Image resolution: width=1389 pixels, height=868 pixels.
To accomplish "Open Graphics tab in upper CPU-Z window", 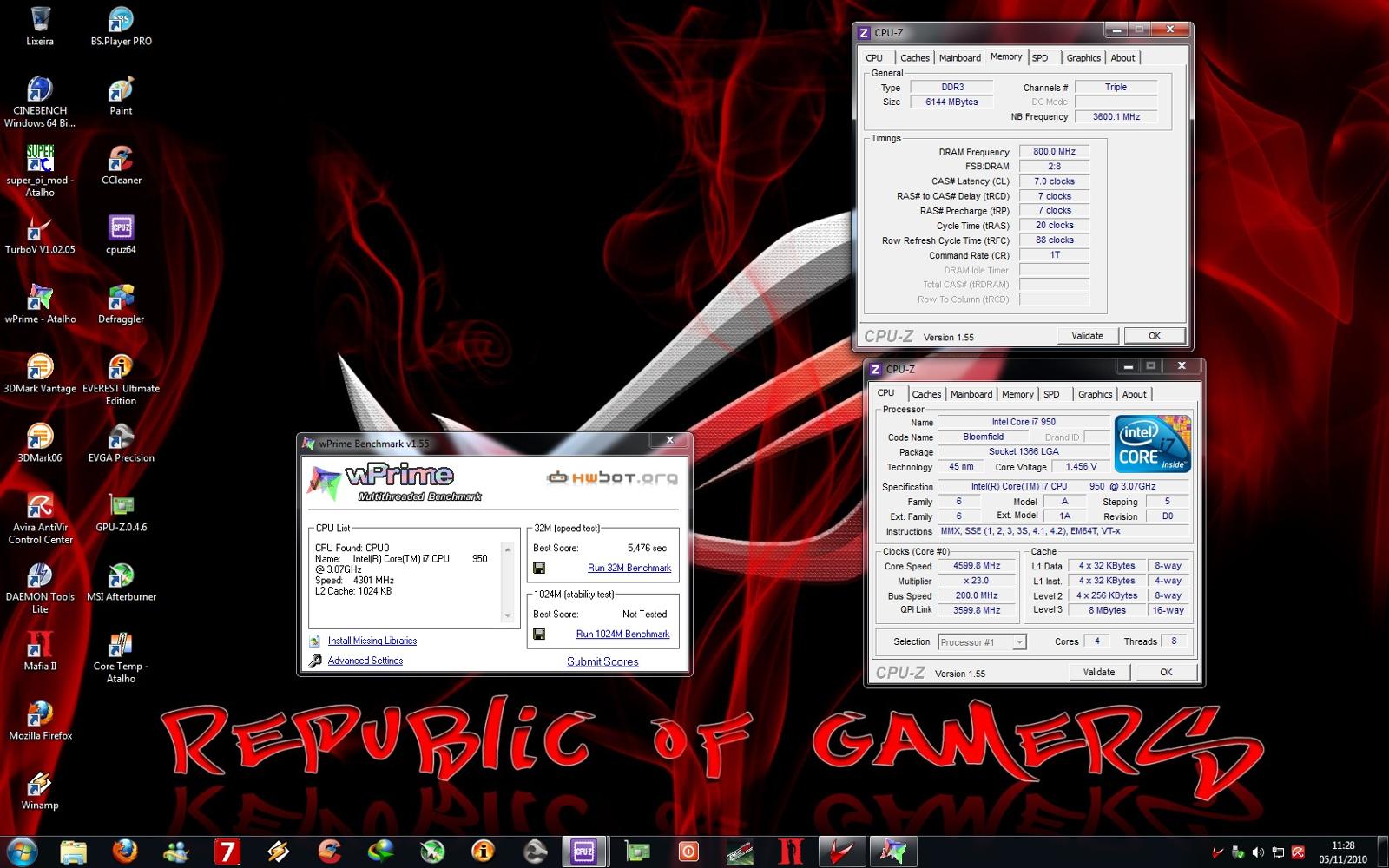I will click(x=1083, y=58).
